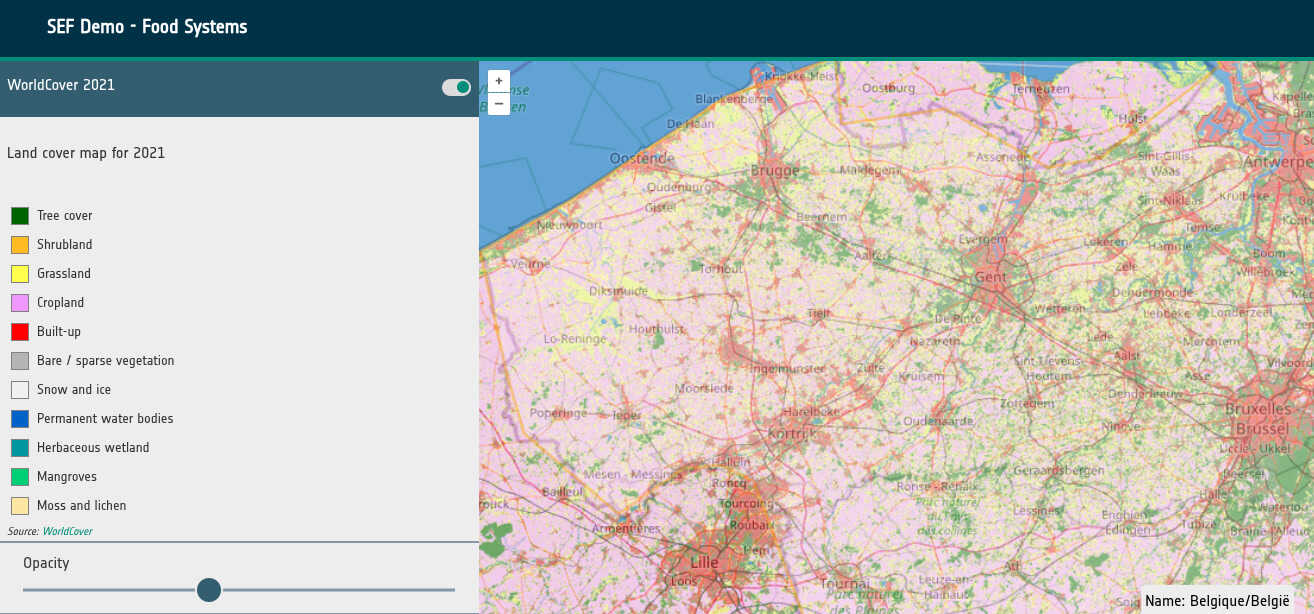
Task: Click on Gent city on the map
Action: pos(990,277)
